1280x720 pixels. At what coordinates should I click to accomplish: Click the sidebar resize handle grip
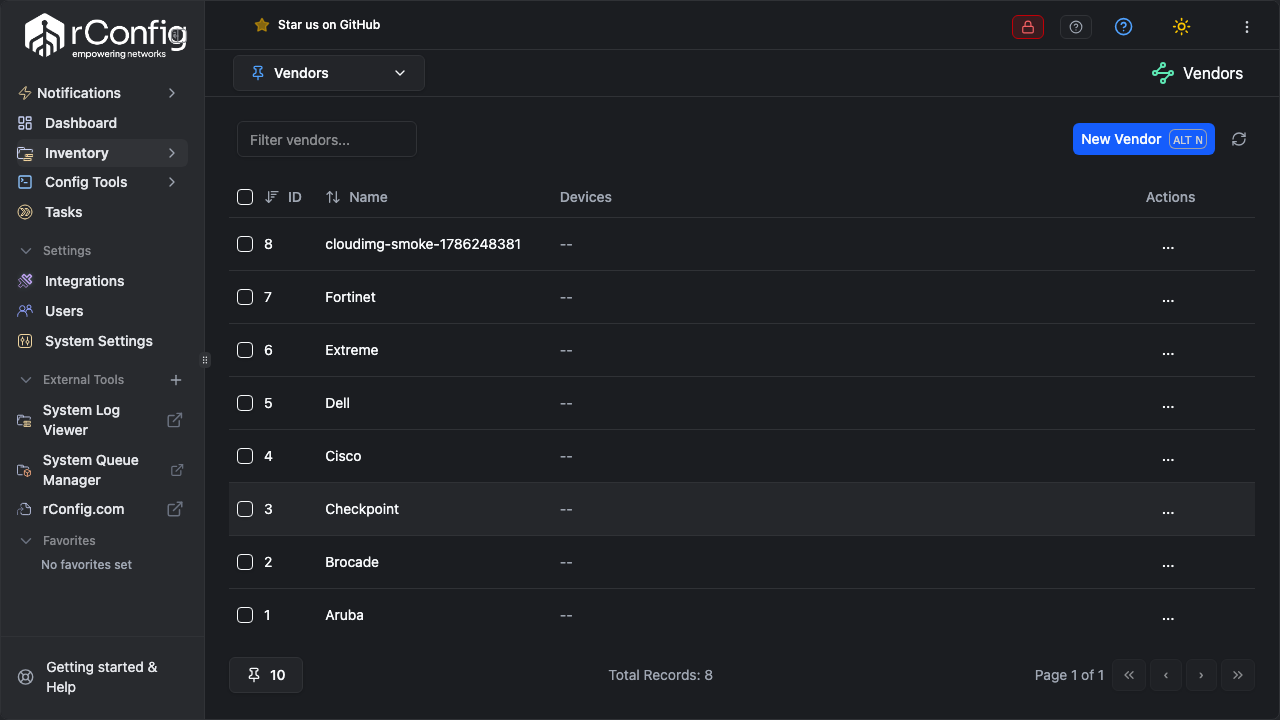point(205,360)
